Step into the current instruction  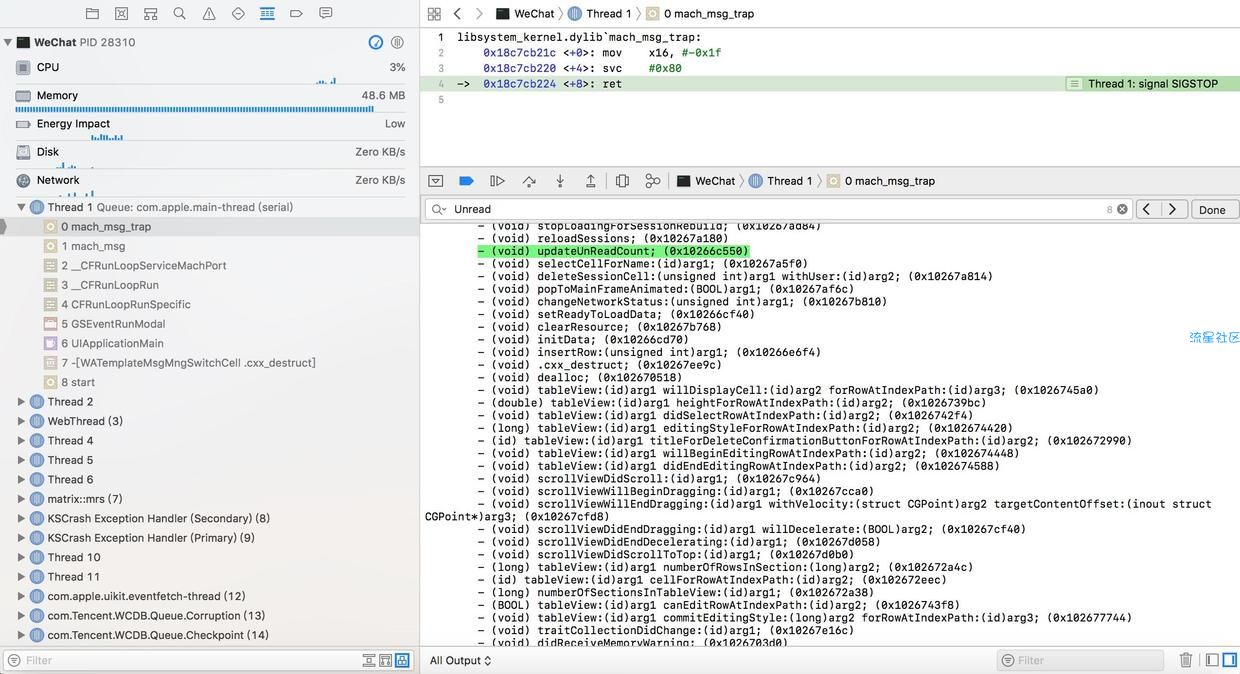pyautogui.click(x=560, y=181)
